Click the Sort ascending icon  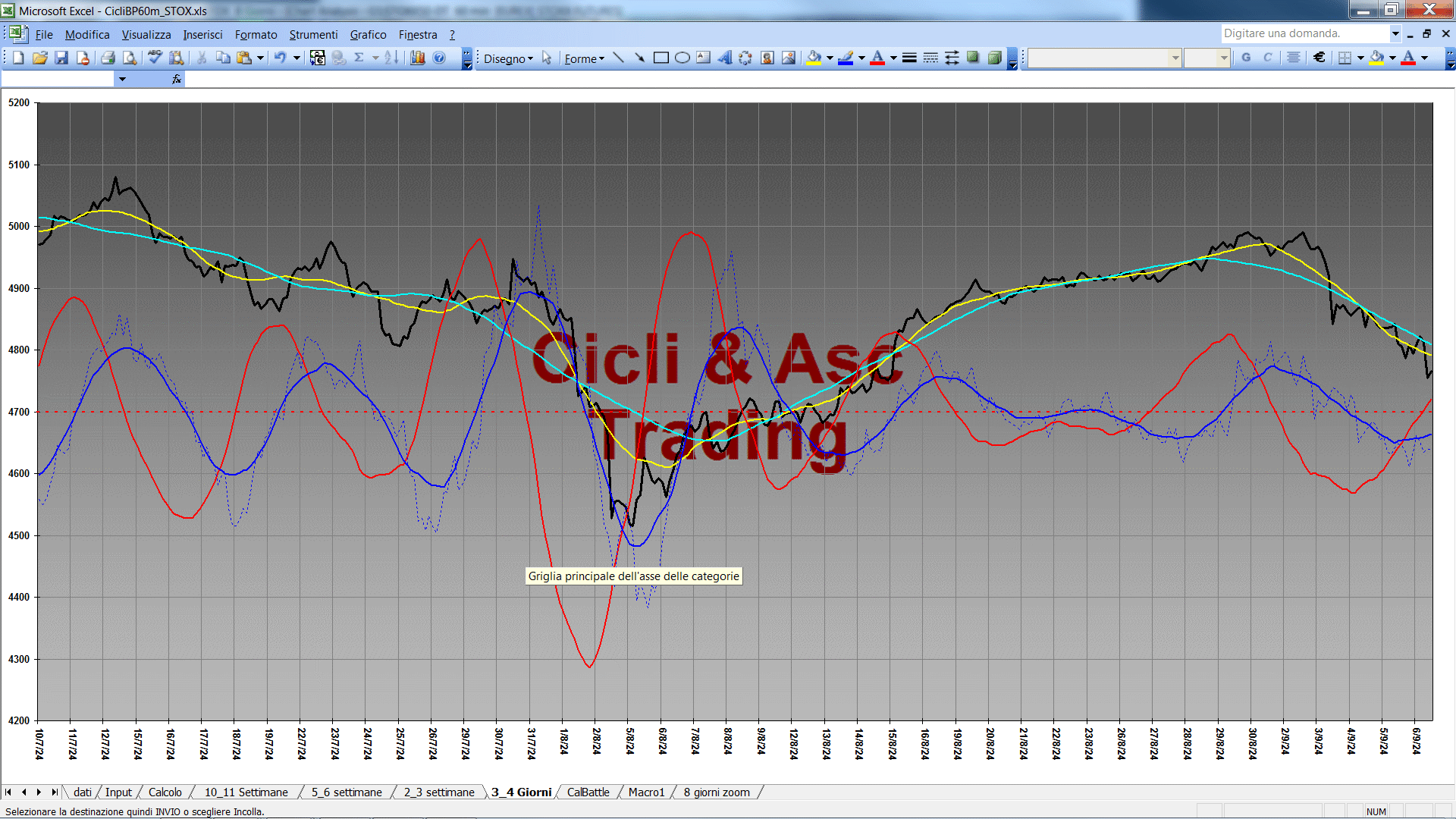[x=391, y=58]
